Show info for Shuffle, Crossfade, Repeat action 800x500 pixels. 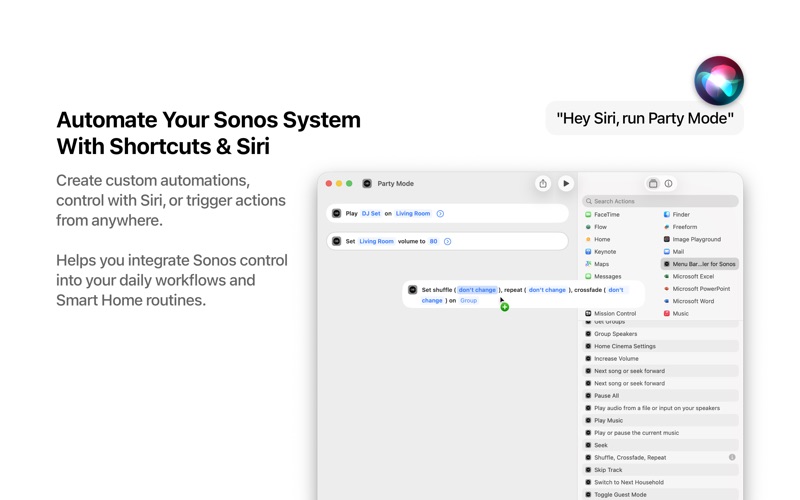[x=732, y=457]
